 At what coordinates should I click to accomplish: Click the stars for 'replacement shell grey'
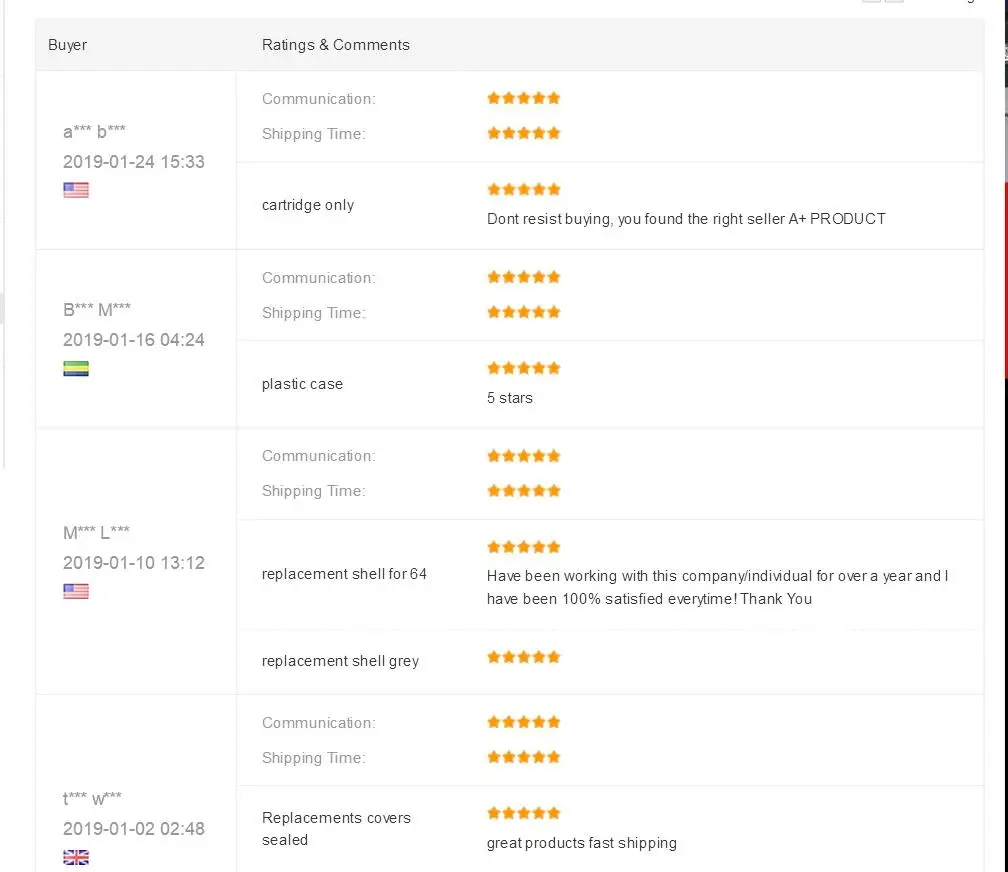tap(523, 657)
